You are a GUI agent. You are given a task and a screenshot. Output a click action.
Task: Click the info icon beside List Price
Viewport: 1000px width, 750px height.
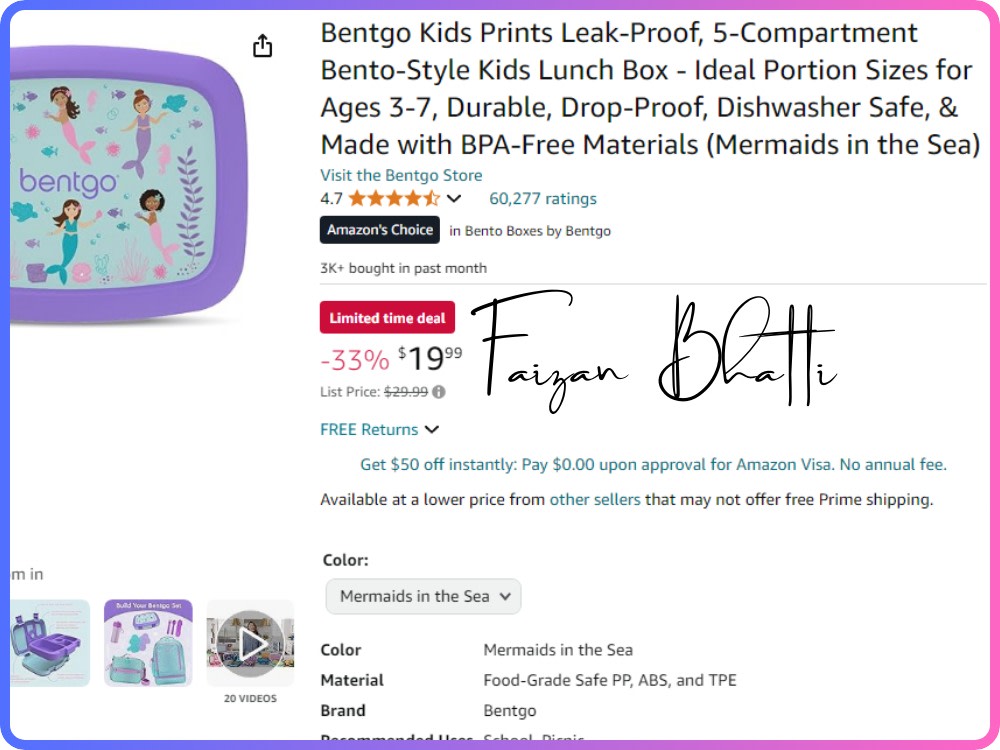(x=439, y=392)
